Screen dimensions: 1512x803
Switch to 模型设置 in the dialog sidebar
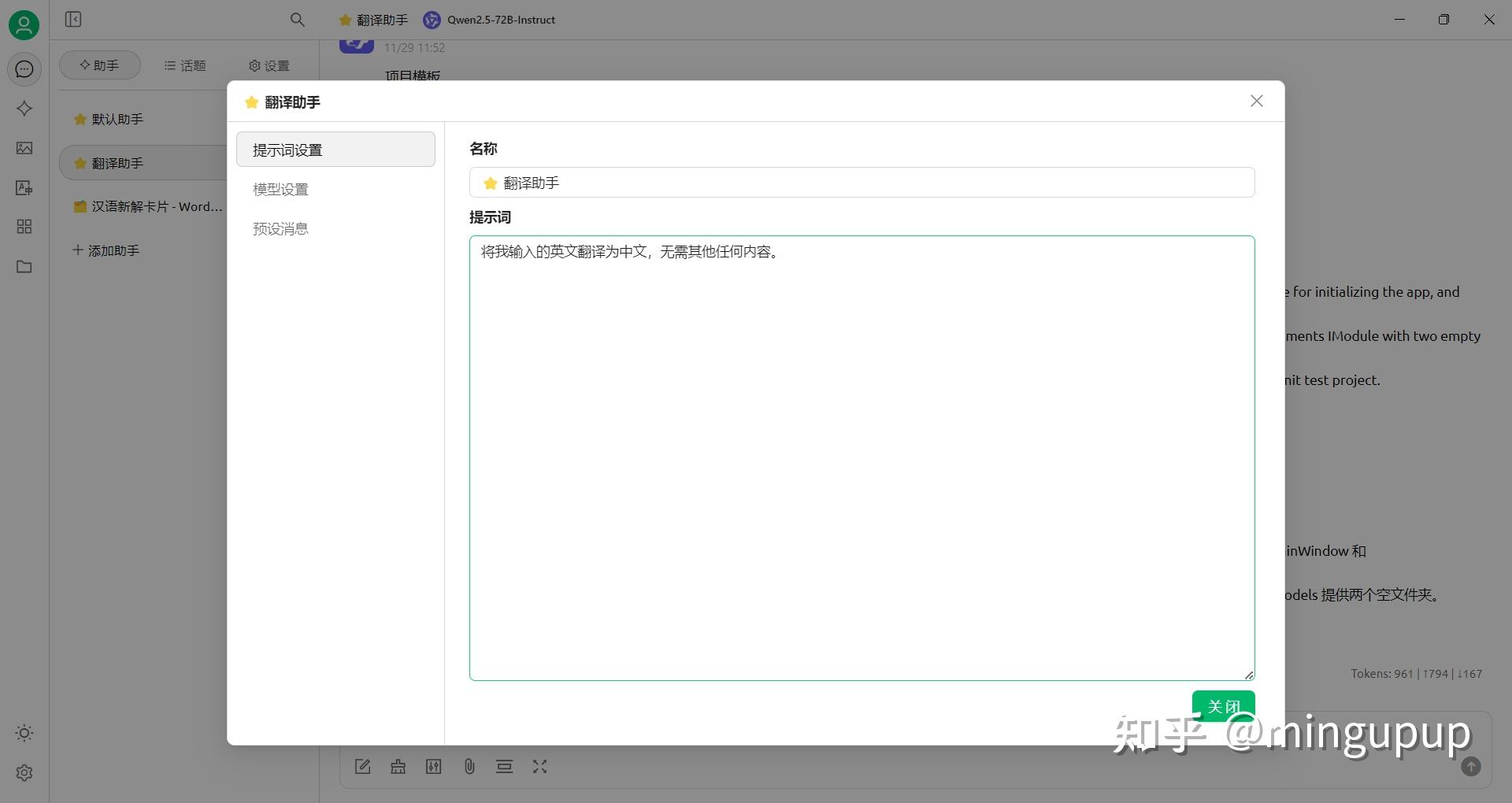click(280, 189)
